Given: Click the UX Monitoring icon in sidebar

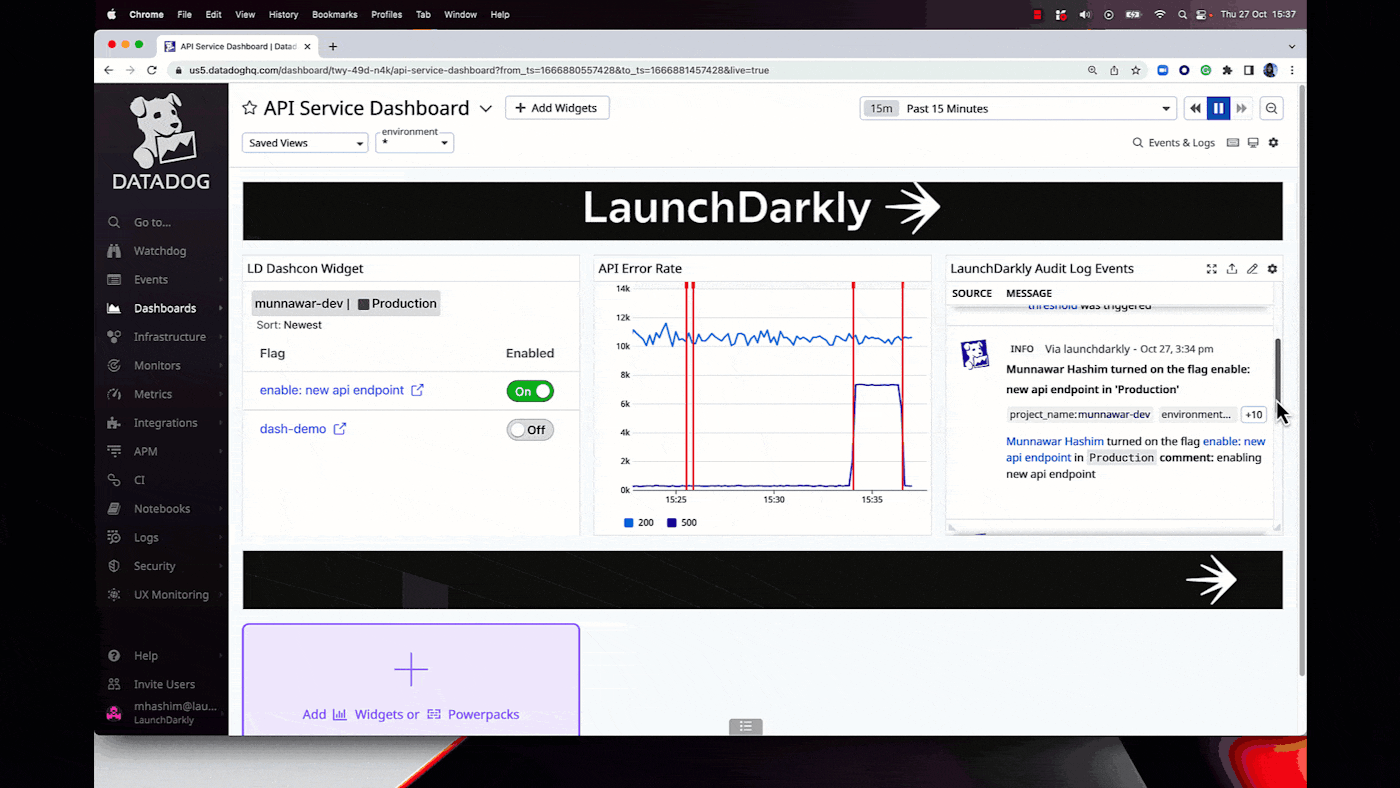Looking at the screenshot, I should coord(114,595).
